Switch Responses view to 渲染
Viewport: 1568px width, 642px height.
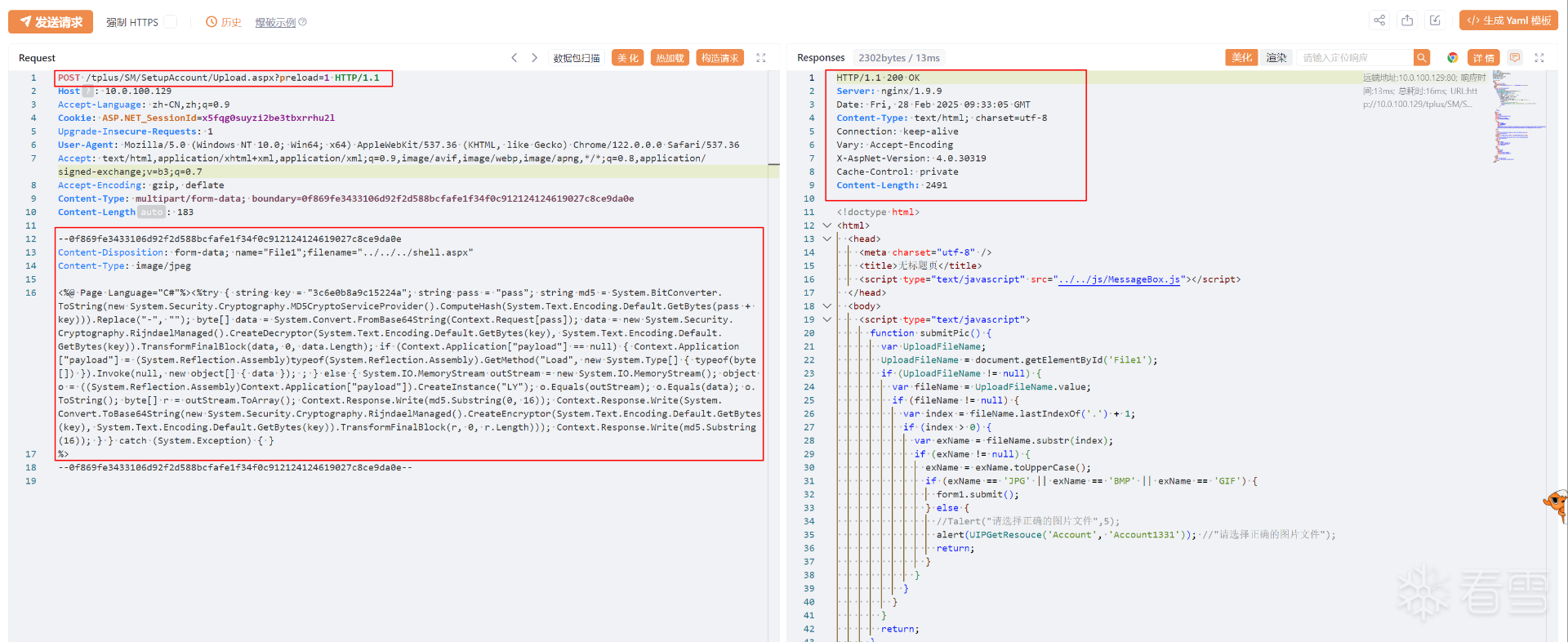click(x=1276, y=58)
